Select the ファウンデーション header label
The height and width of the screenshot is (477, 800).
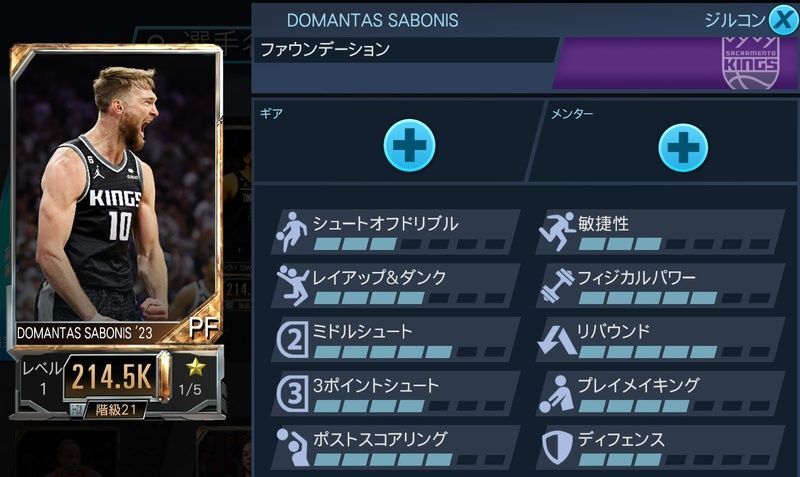pos(325,50)
